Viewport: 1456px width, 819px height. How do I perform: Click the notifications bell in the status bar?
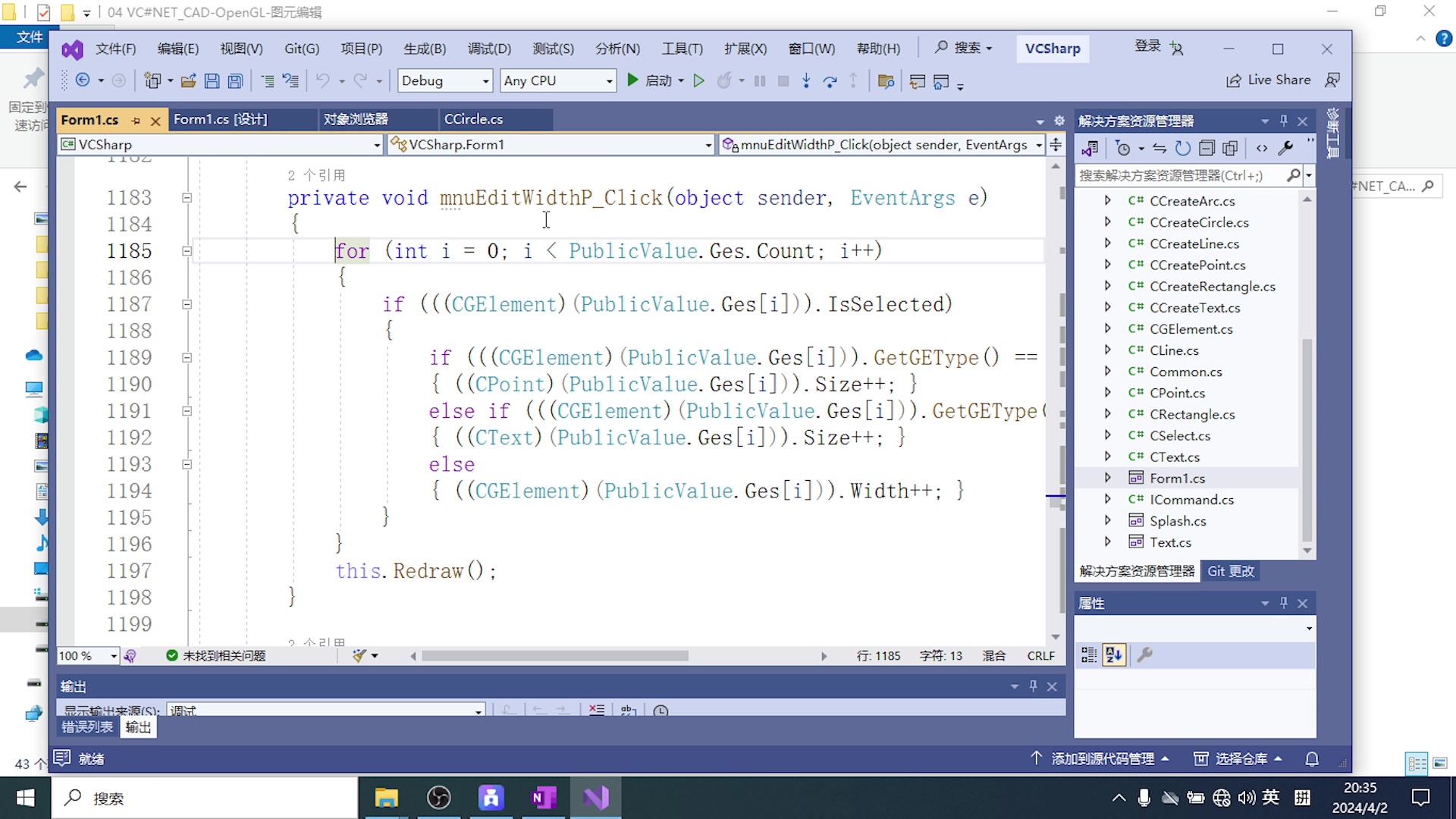point(1313,759)
